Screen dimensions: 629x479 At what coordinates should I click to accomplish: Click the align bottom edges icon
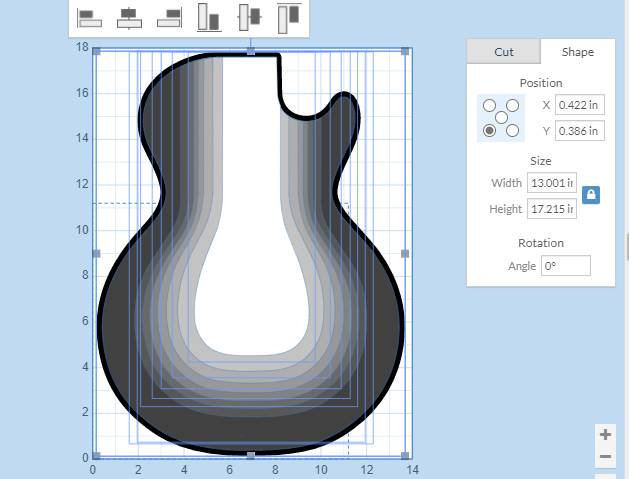tap(209, 17)
